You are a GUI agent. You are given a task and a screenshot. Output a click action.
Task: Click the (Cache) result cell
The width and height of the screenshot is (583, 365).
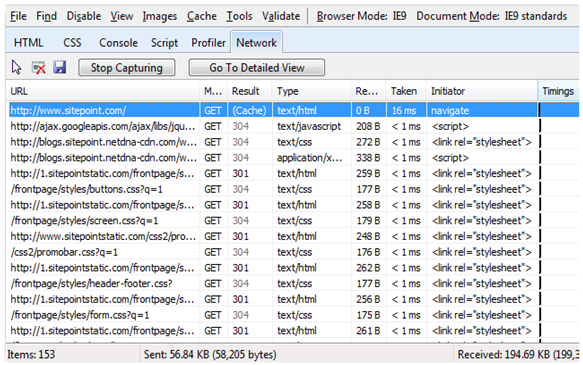249,110
